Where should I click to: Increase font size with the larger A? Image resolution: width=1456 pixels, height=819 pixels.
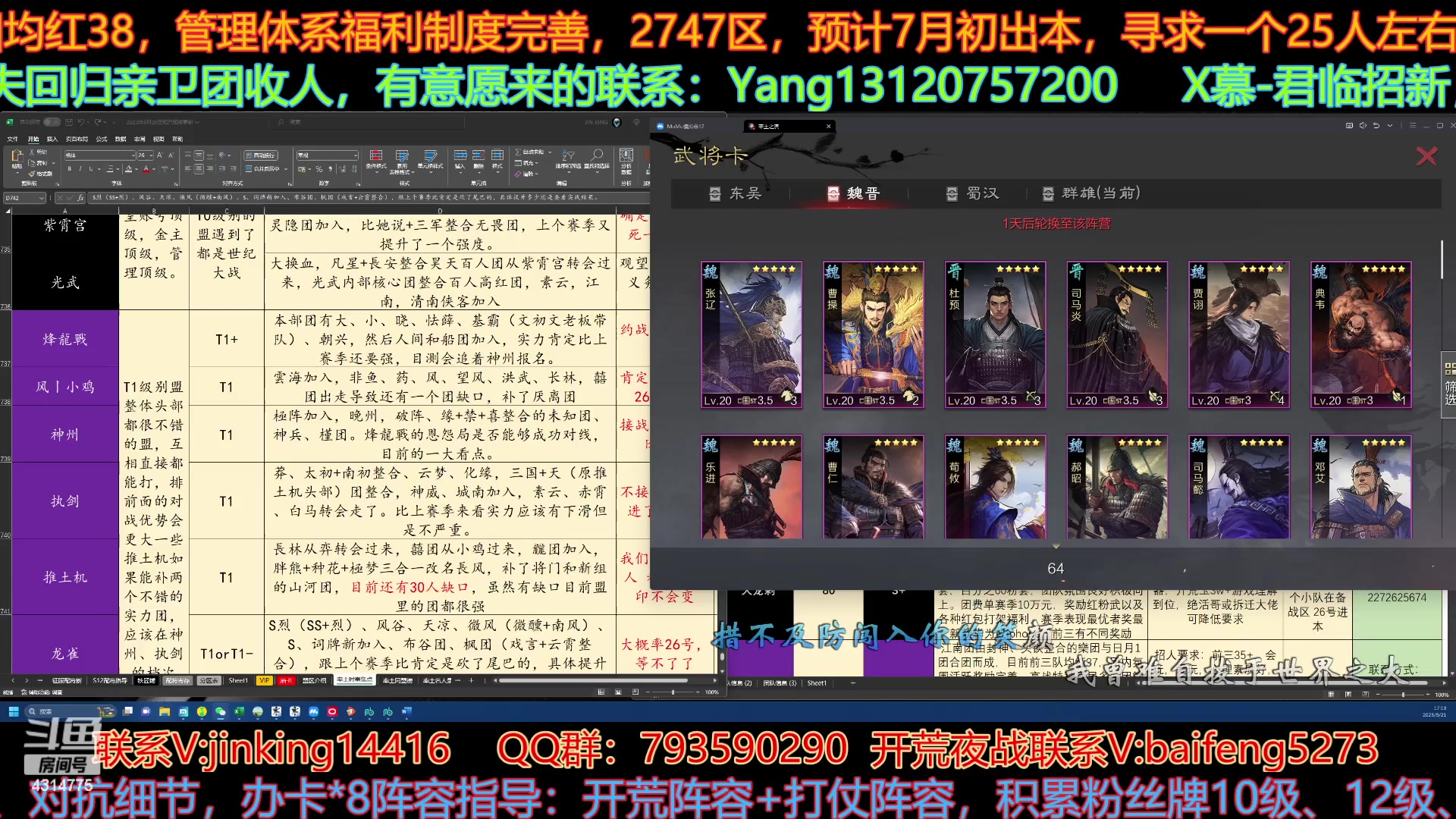160,155
